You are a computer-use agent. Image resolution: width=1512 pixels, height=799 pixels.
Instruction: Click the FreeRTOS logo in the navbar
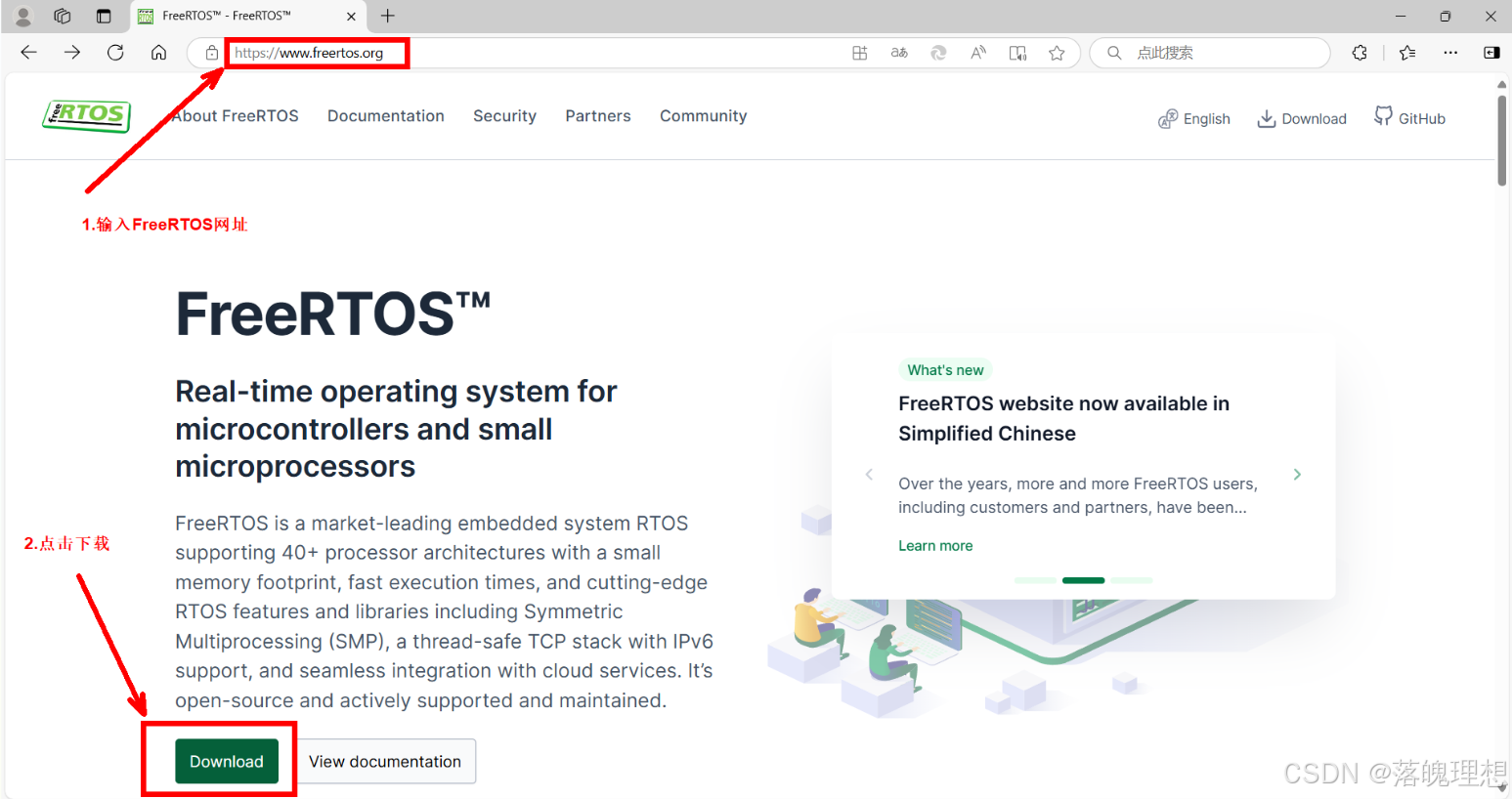coord(86,115)
